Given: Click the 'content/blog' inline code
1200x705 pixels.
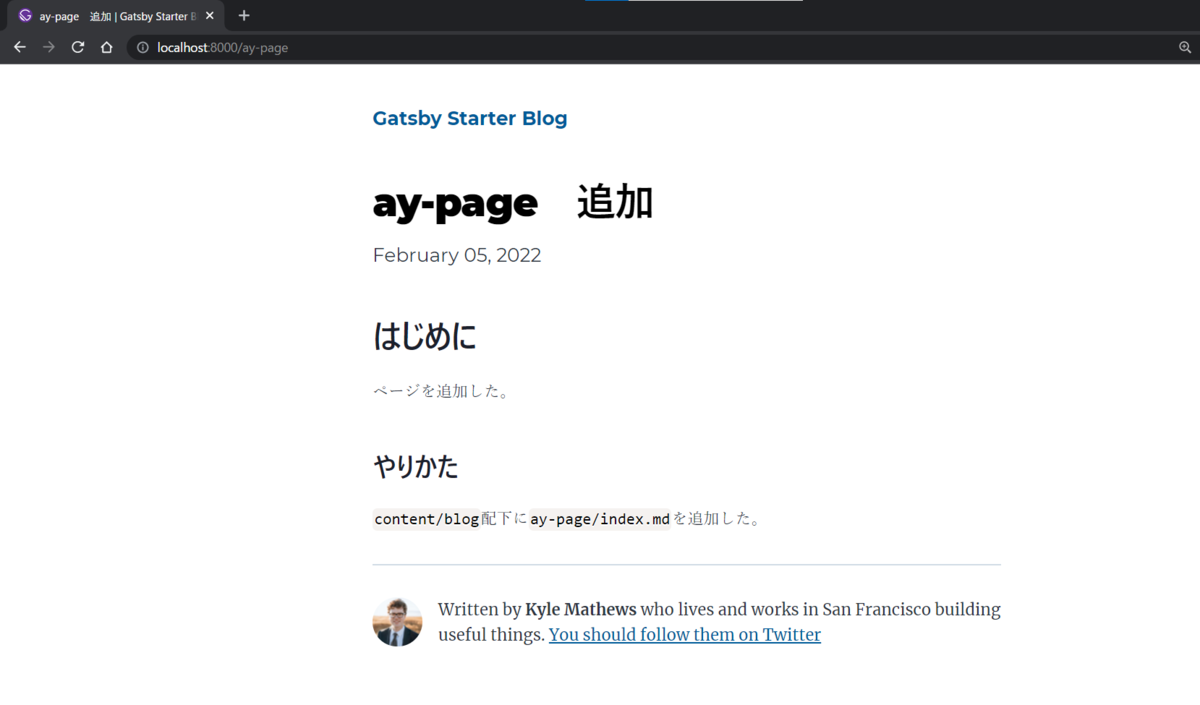Looking at the screenshot, I should click(426, 519).
